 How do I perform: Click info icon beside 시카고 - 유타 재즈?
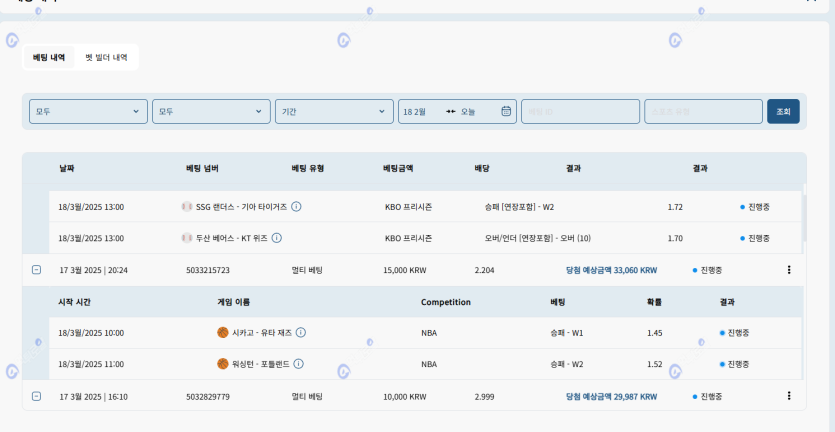click(301, 332)
